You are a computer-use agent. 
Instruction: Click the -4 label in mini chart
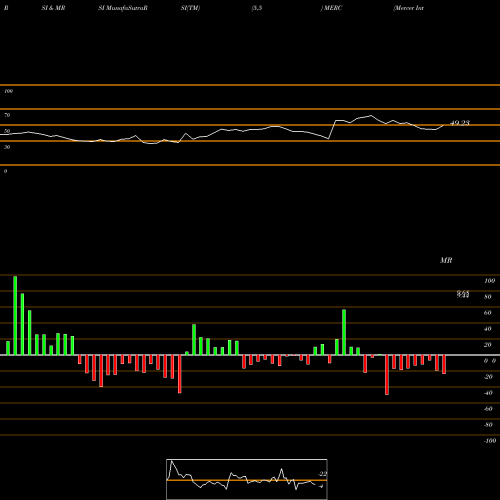[x=321, y=486]
